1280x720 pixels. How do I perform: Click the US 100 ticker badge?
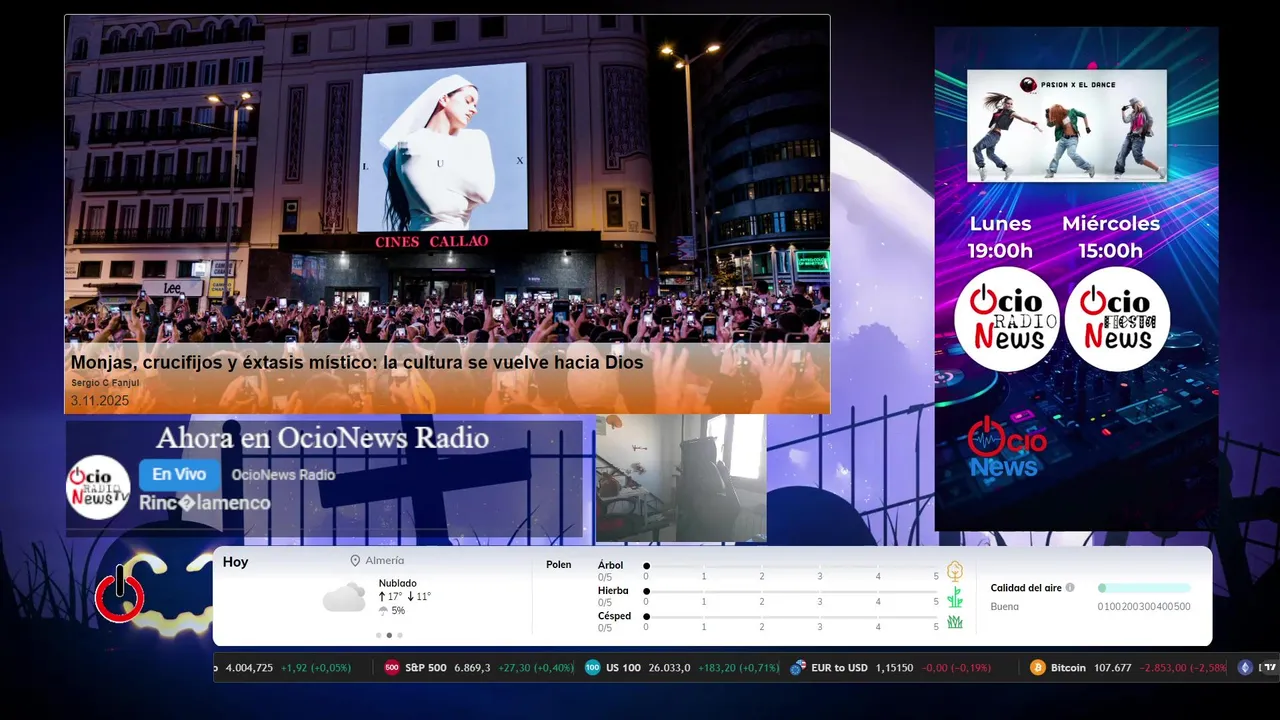pyautogui.click(x=593, y=668)
